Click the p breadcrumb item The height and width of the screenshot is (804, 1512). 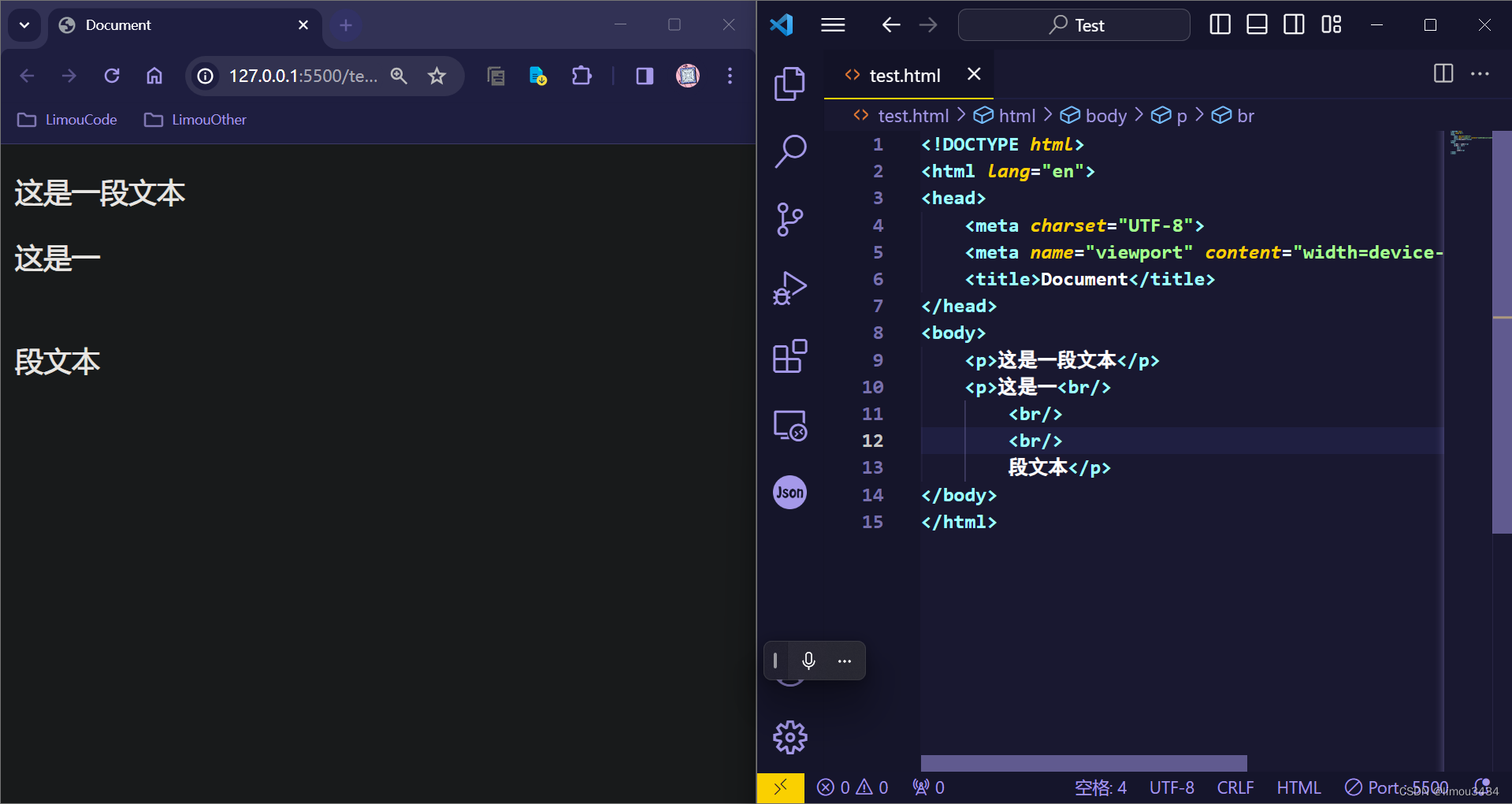1169,116
